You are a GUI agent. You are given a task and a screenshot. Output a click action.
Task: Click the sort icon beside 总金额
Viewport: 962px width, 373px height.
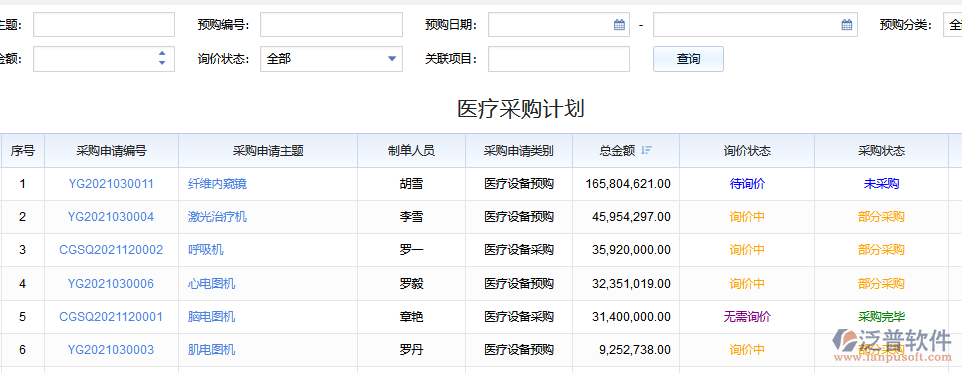tap(646, 150)
